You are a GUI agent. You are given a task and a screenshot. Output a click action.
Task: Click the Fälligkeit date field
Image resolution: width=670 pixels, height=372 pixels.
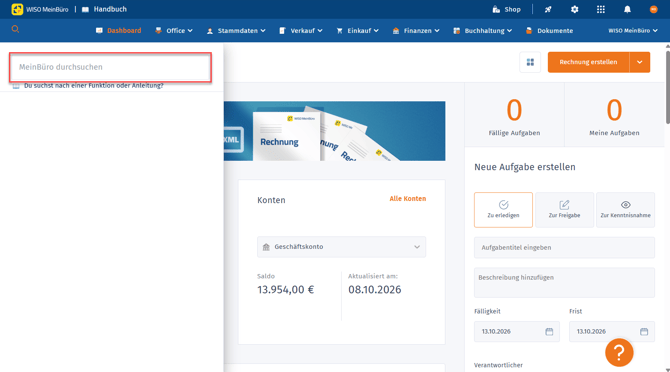(x=517, y=331)
